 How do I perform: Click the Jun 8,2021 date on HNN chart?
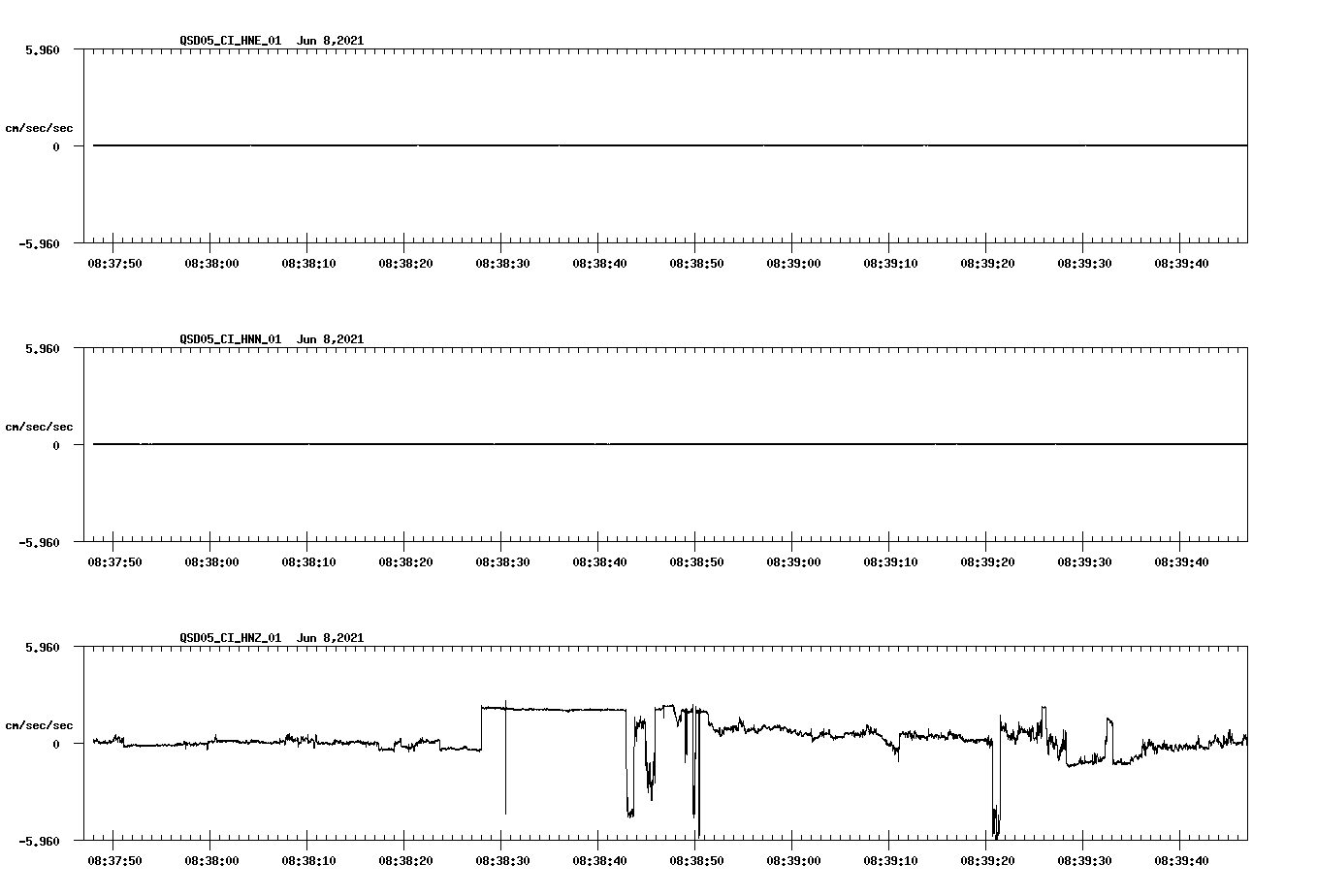pos(330,339)
